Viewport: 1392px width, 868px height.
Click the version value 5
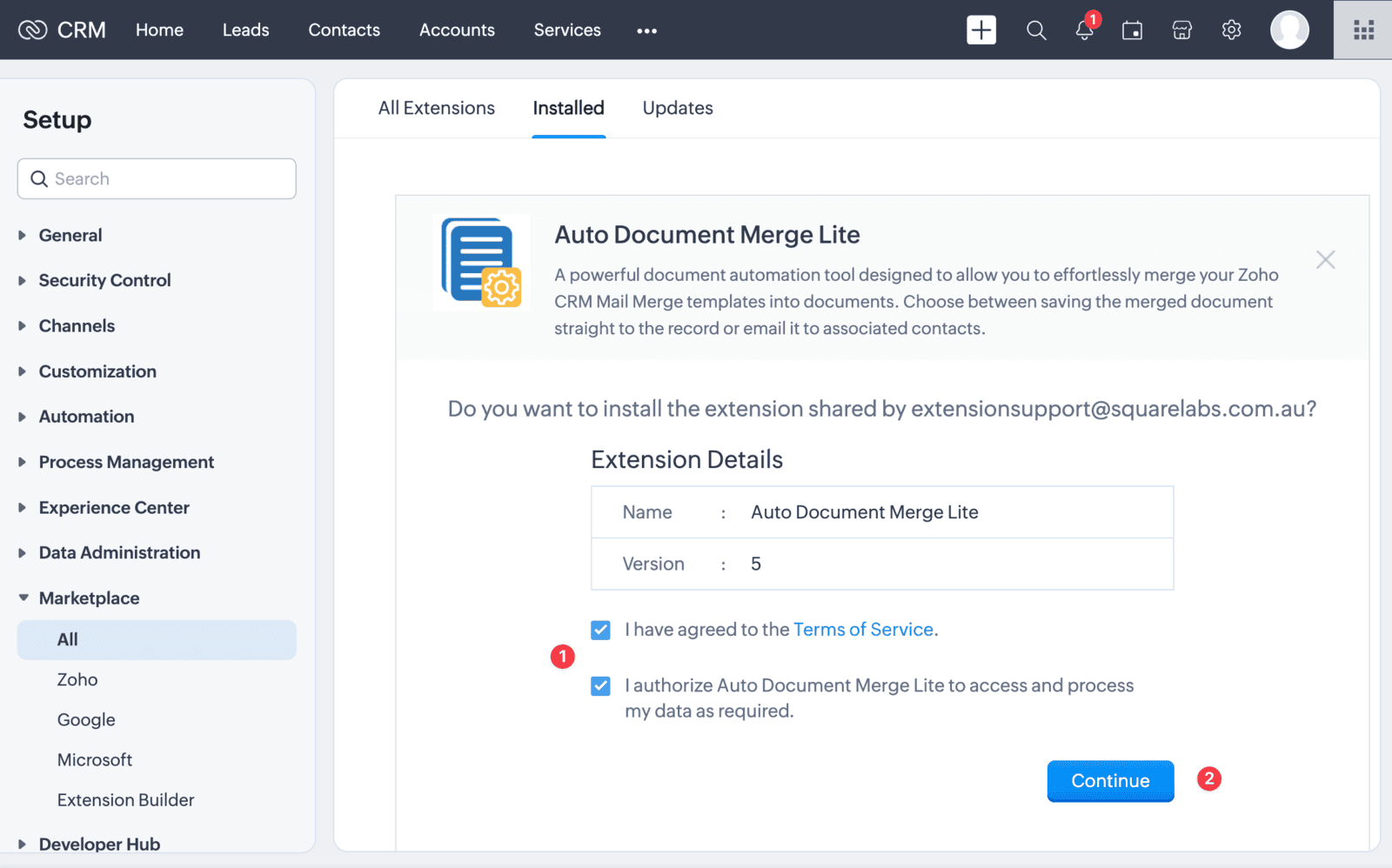pos(756,564)
